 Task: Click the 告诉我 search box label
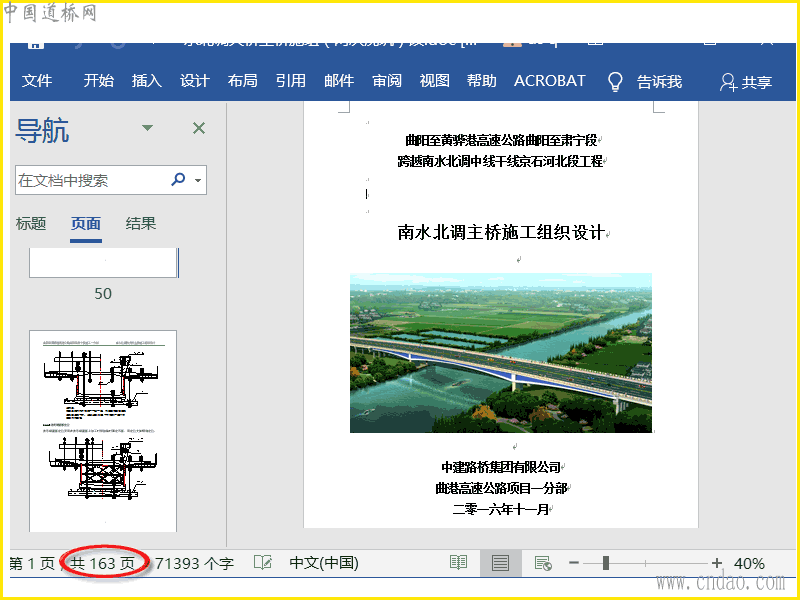point(659,82)
